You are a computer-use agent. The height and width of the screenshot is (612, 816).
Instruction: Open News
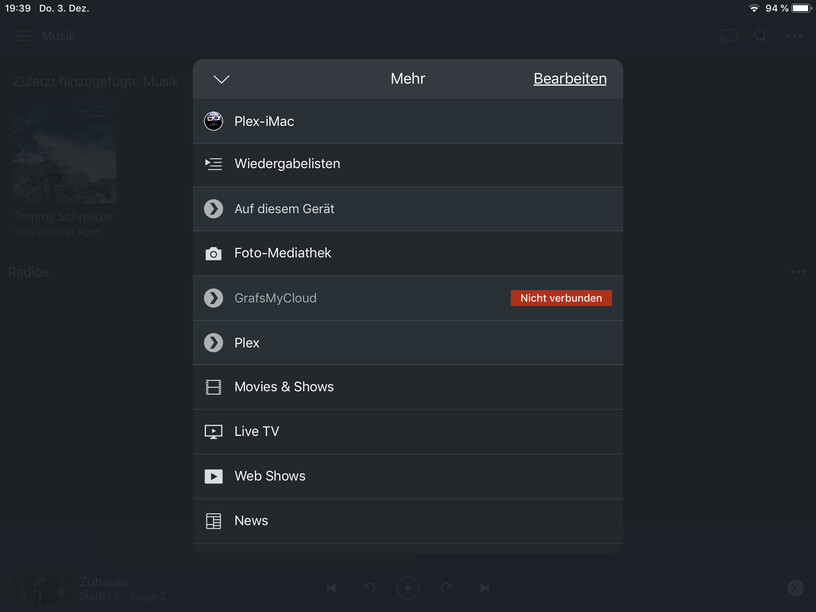coord(407,521)
